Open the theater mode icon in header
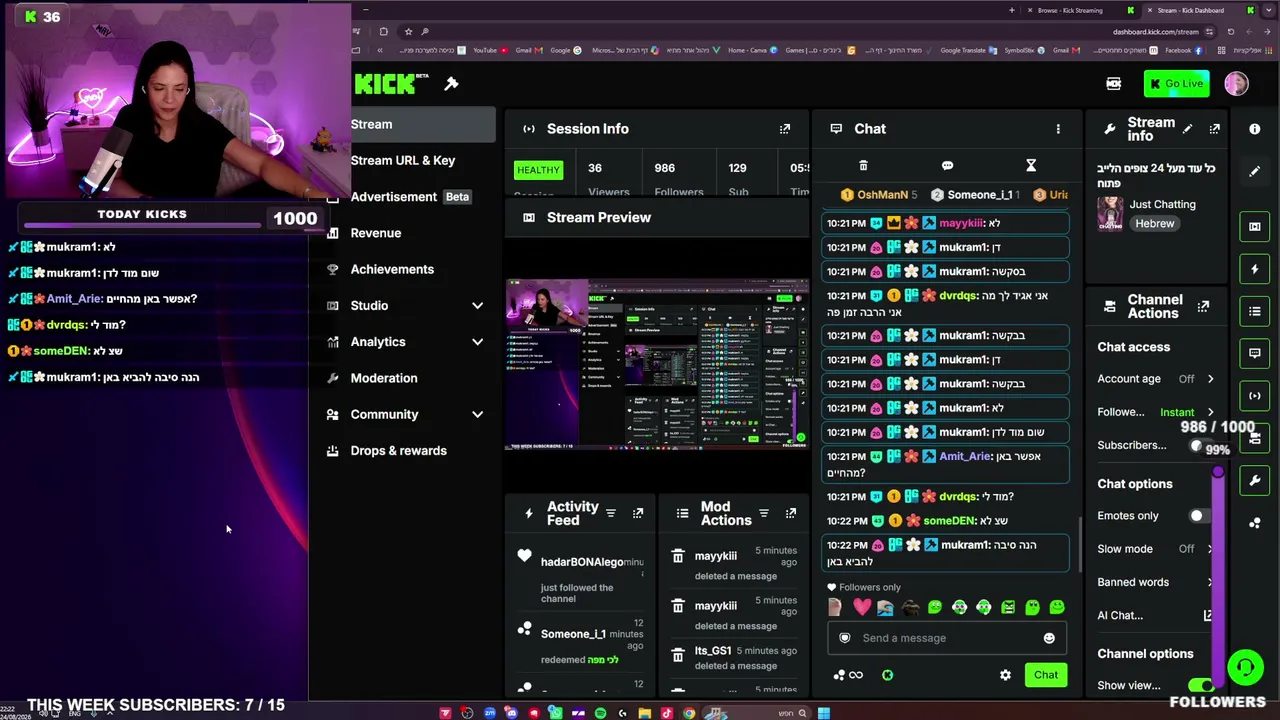 coord(1113,84)
